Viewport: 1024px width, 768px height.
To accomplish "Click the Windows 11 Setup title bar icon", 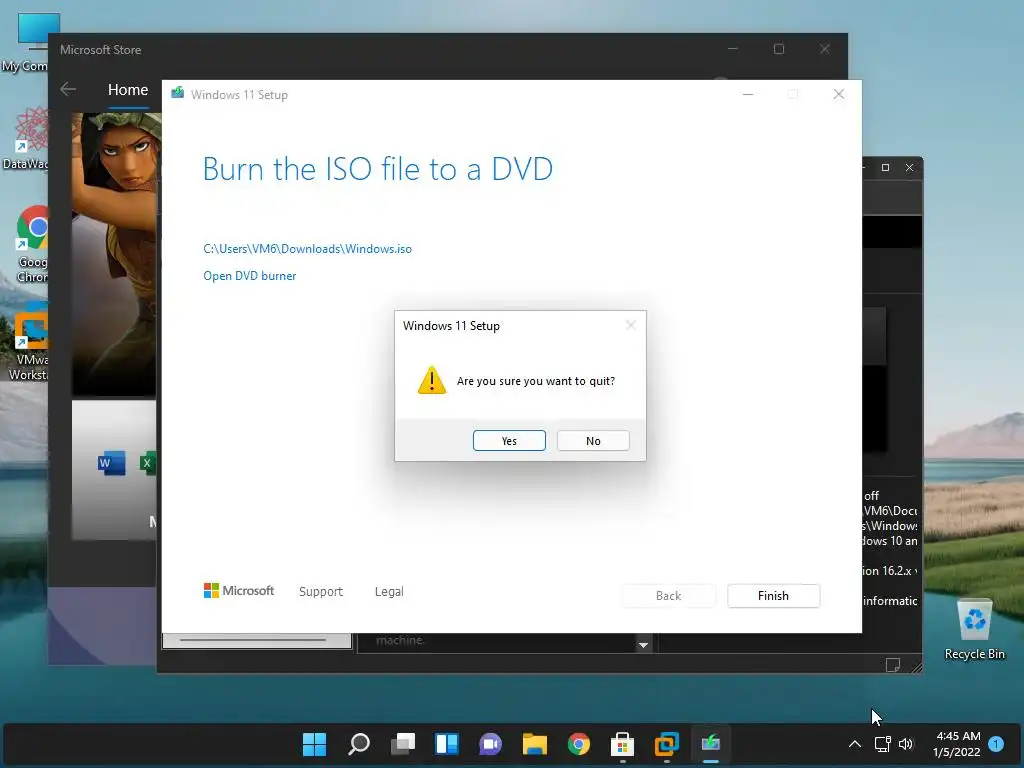I will tap(178, 93).
